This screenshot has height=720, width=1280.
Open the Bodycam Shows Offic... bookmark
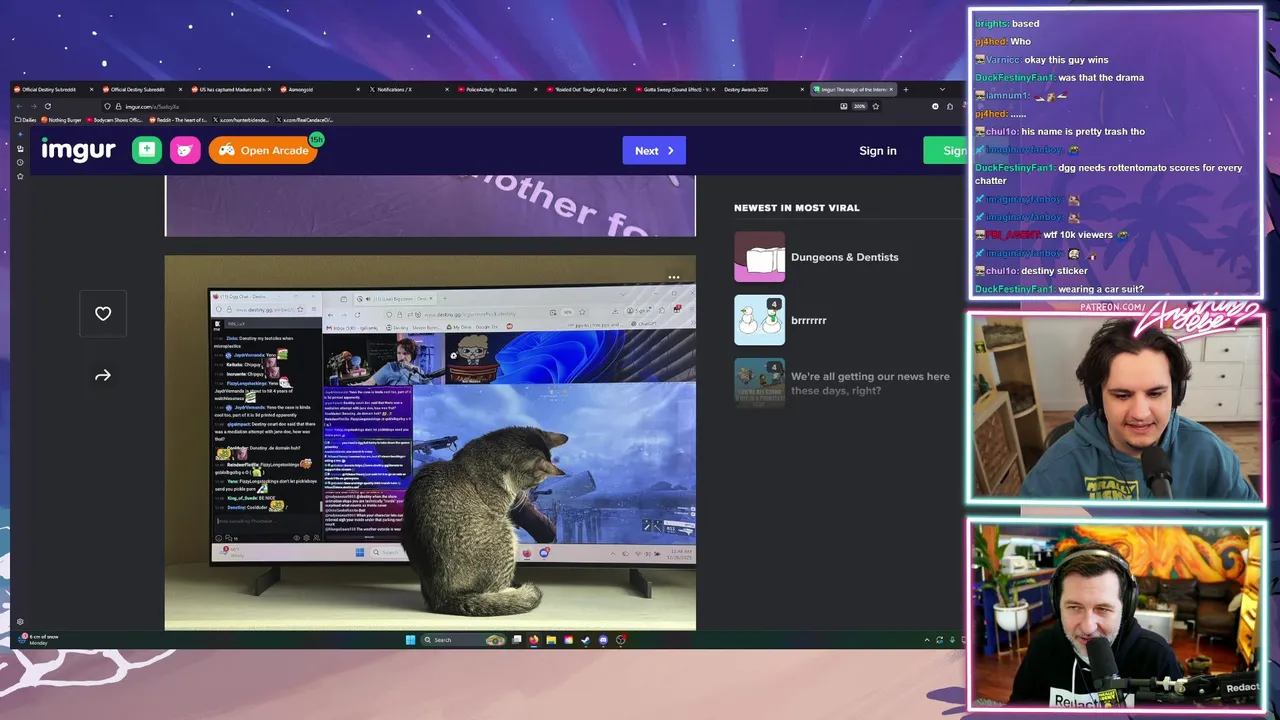pyautogui.click(x=115, y=120)
